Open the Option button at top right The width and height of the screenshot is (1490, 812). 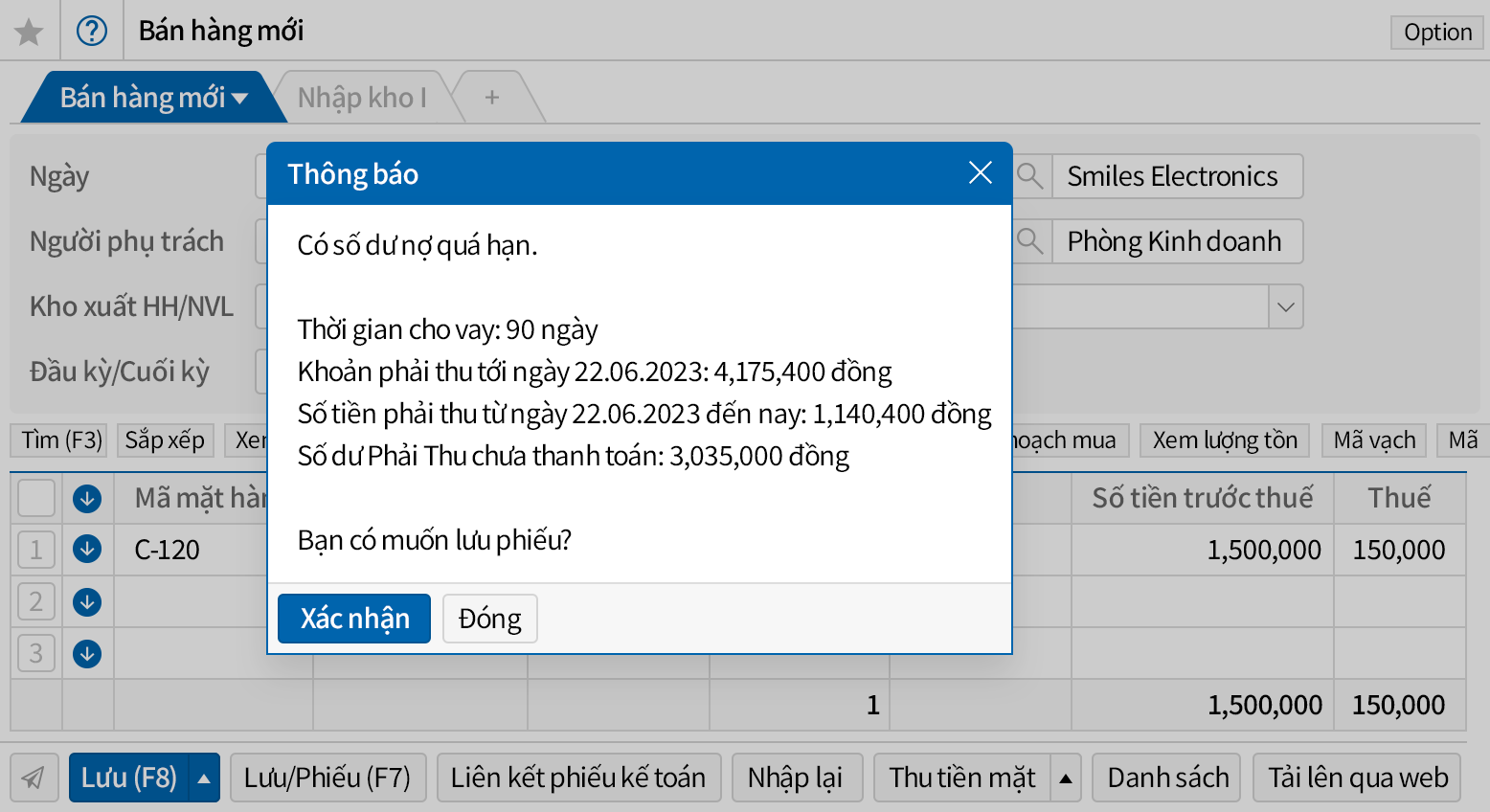(1436, 33)
